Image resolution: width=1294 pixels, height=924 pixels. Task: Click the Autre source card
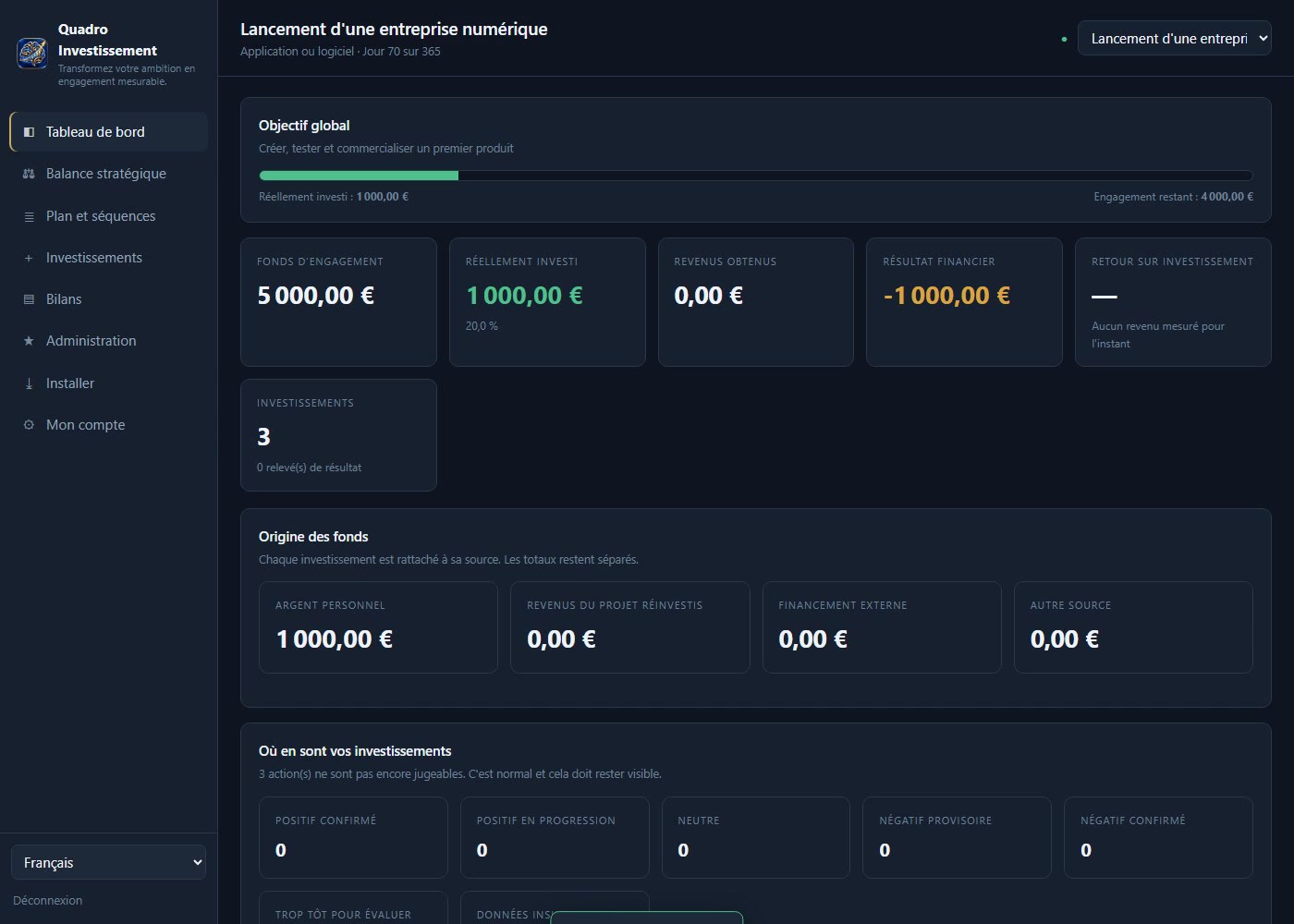click(1133, 627)
